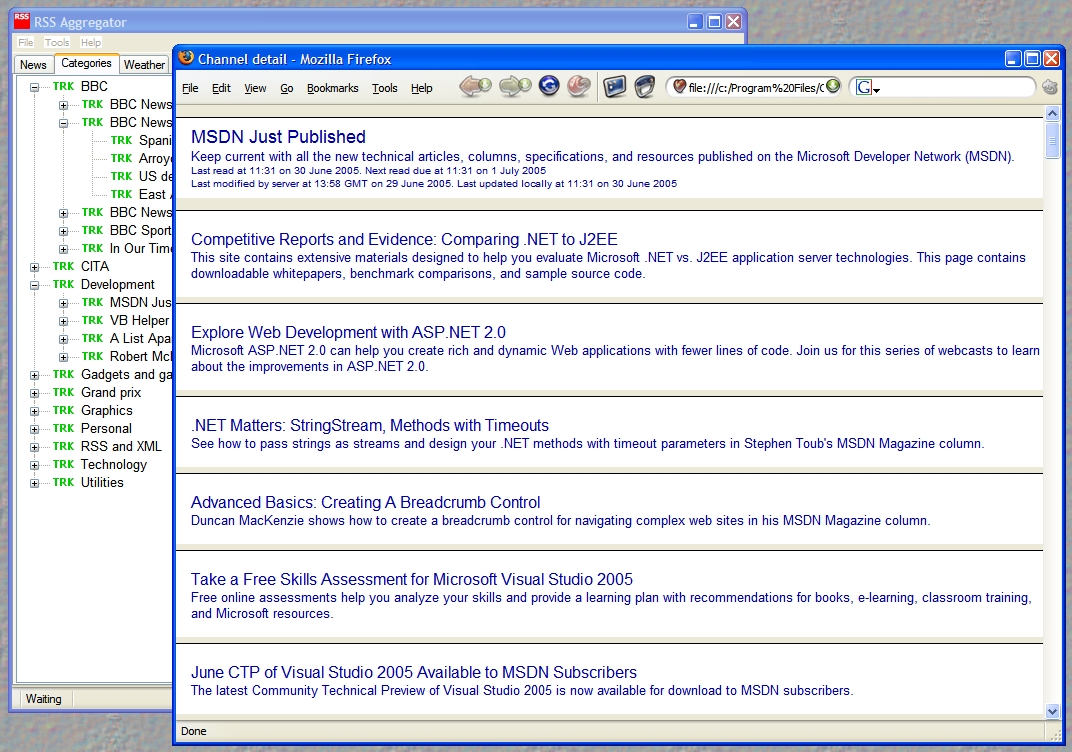Image resolution: width=1072 pixels, height=752 pixels.
Task: Open the Edit menu in Firefox
Action: (x=221, y=88)
